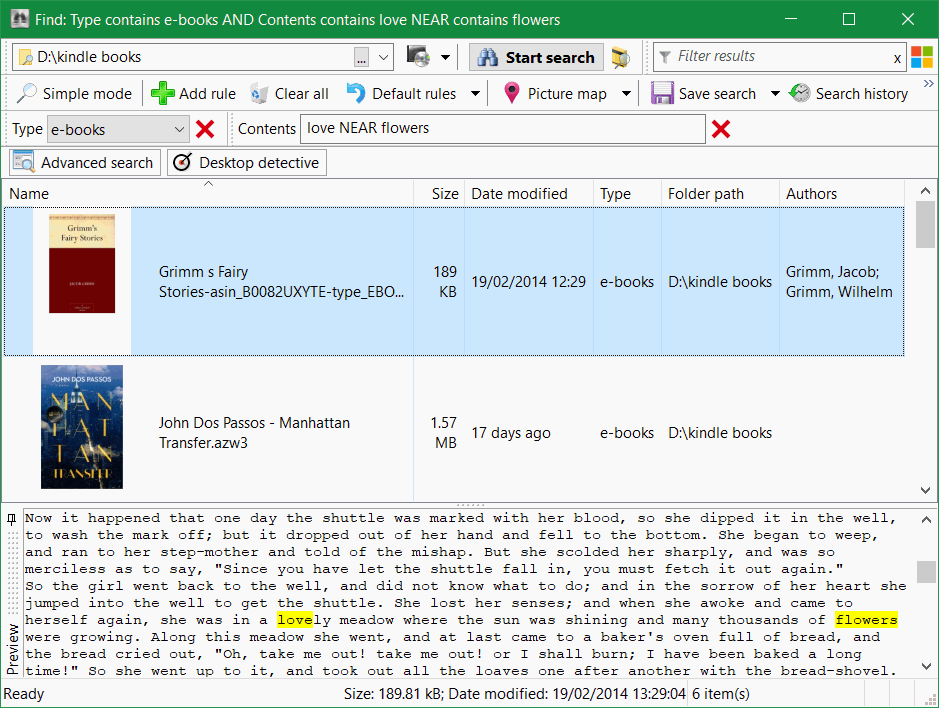This screenshot has width=939, height=708.
Task: Click the Start search binoculars button
Action: (536, 57)
